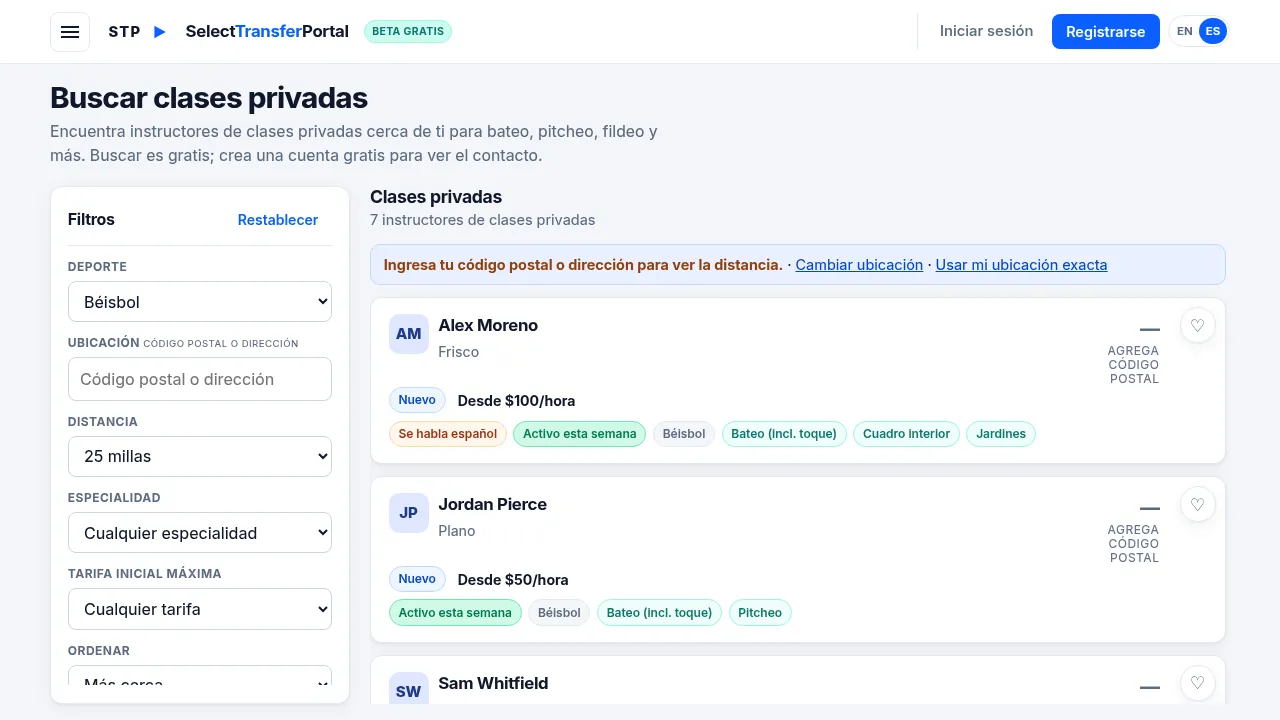The image size is (1280, 720).
Task: Click Alex Moreno's Bateo (incl. toque) tag
Action: click(784, 434)
